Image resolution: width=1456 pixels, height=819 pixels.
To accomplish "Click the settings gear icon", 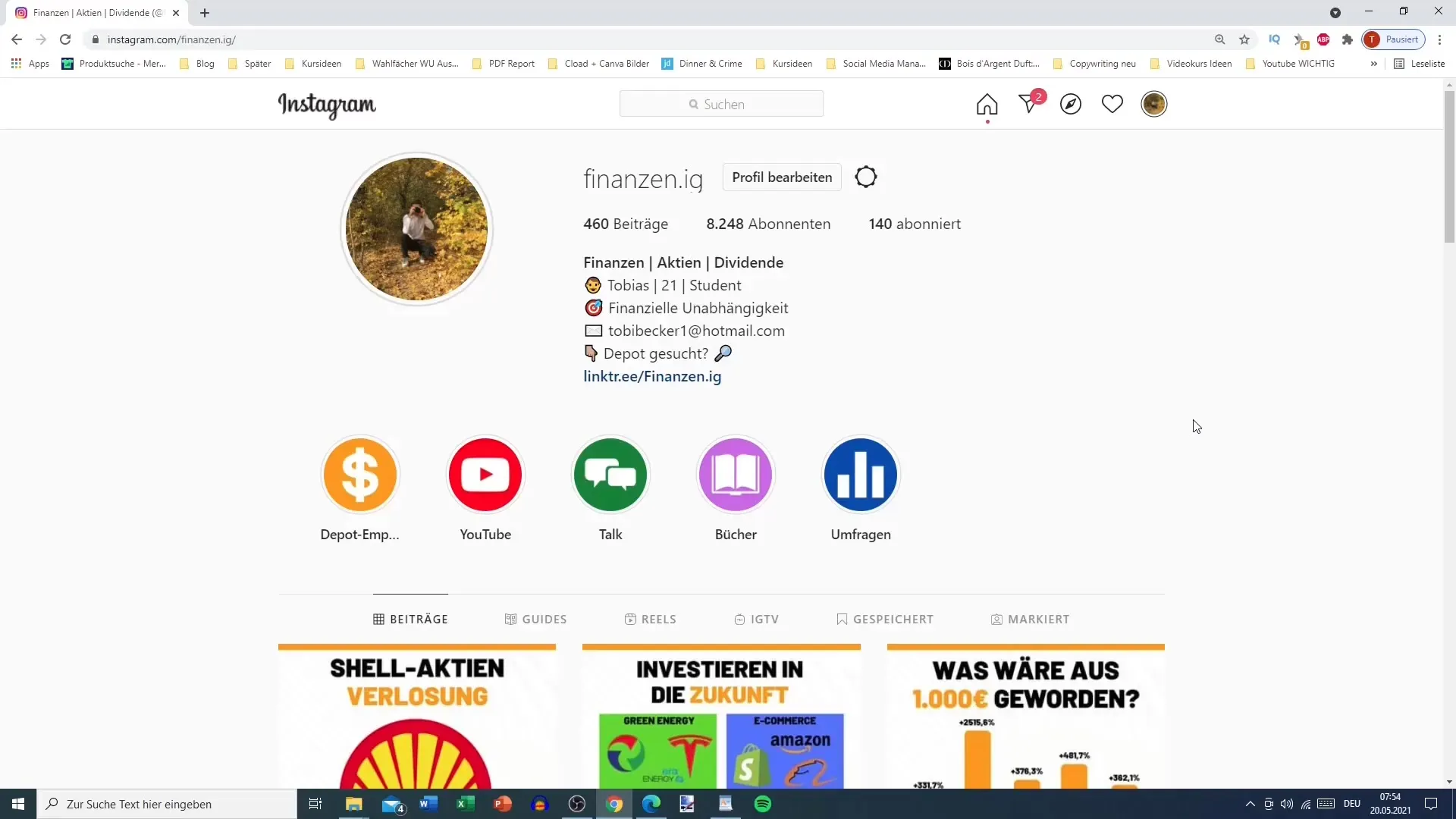I will click(x=865, y=177).
